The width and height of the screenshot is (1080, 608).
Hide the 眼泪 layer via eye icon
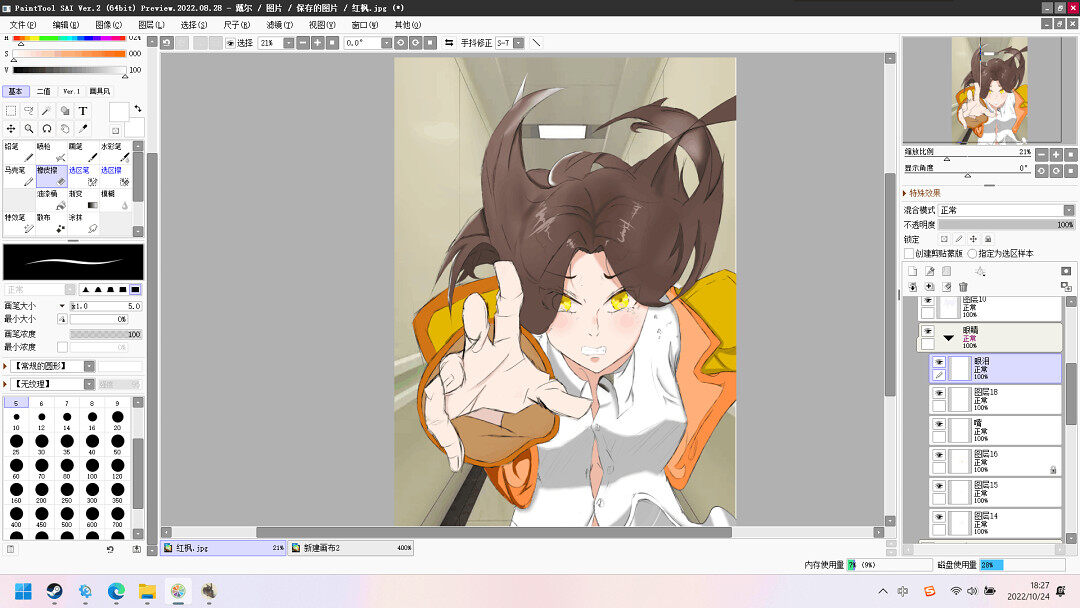click(x=939, y=362)
